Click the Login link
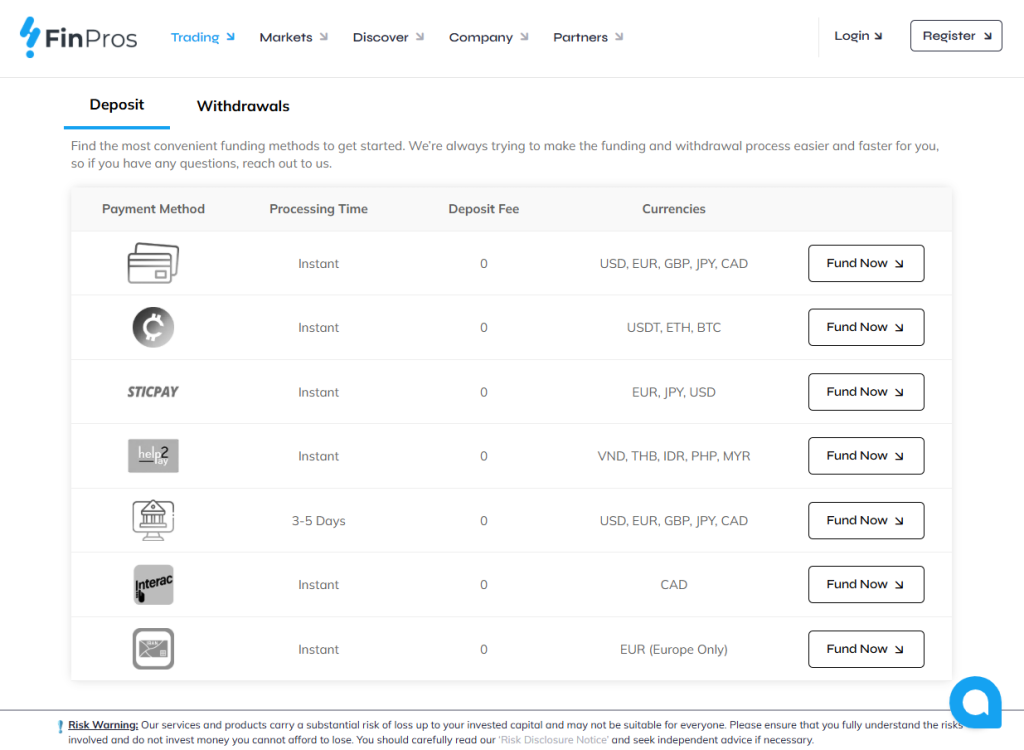Screen dimensions: 1024x750 pos(858,36)
